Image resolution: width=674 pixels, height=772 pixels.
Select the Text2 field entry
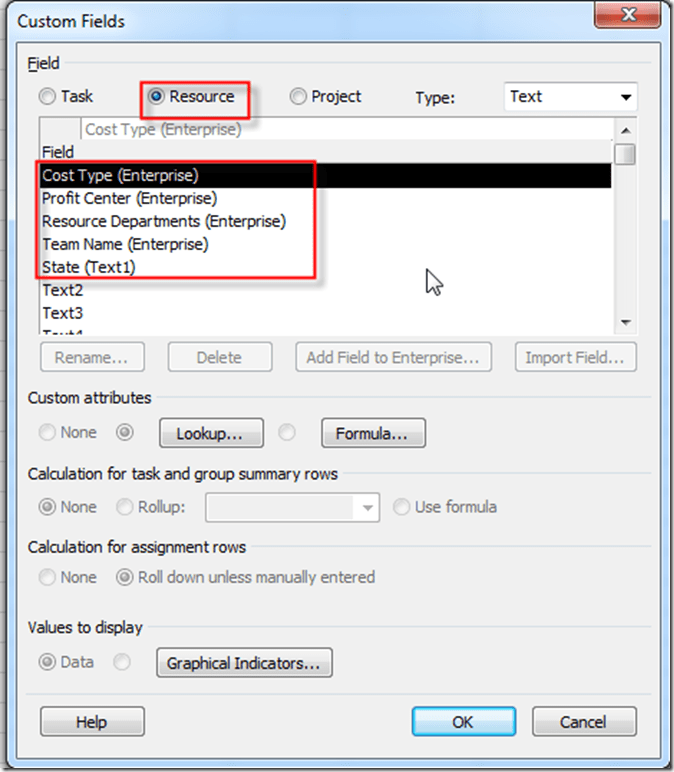click(62, 290)
